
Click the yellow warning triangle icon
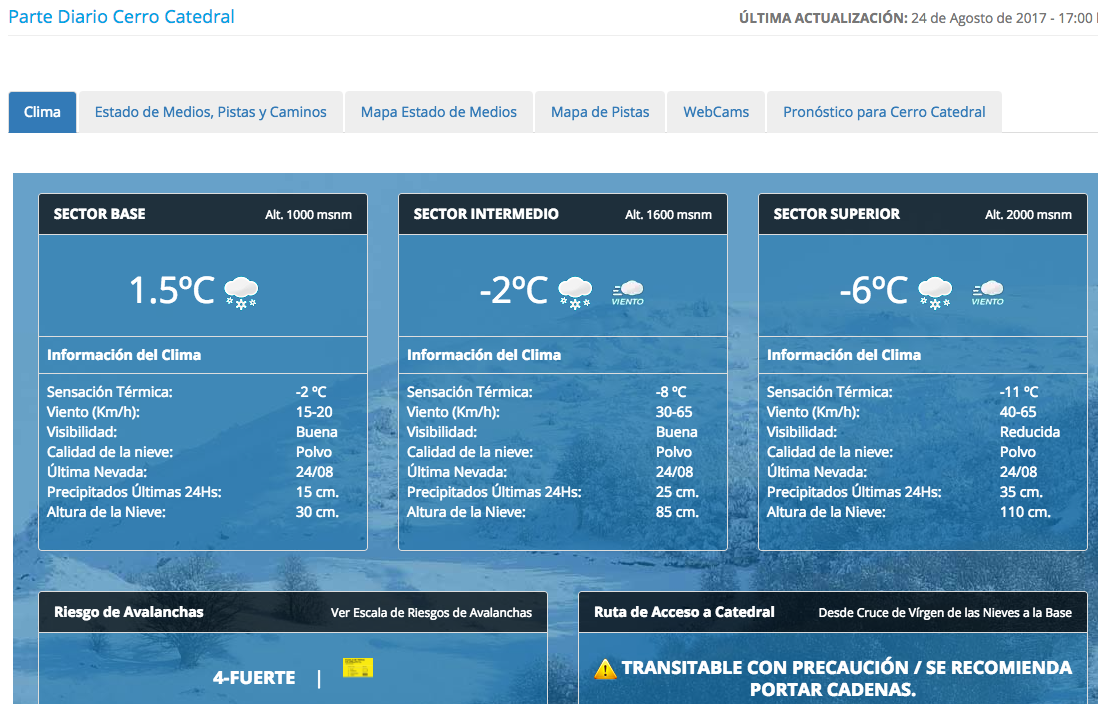pyautogui.click(x=605, y=669)
